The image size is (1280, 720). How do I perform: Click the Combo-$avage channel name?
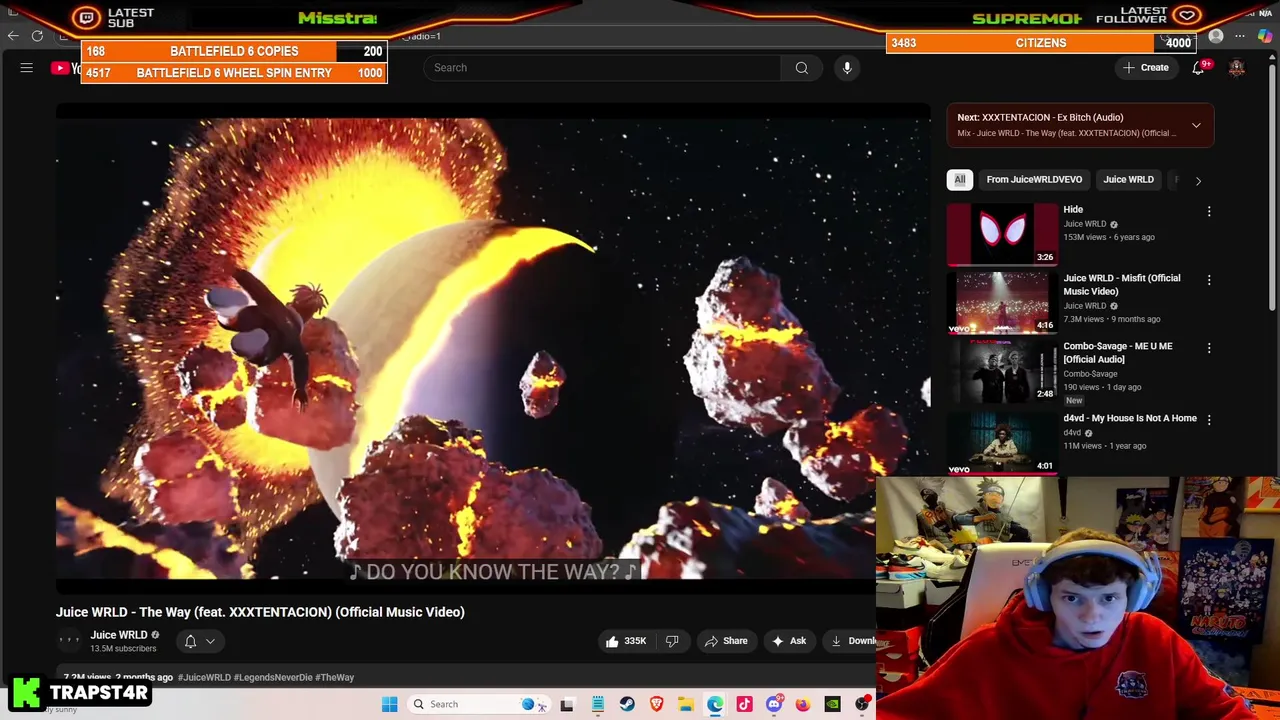(x=1090, y=374)
